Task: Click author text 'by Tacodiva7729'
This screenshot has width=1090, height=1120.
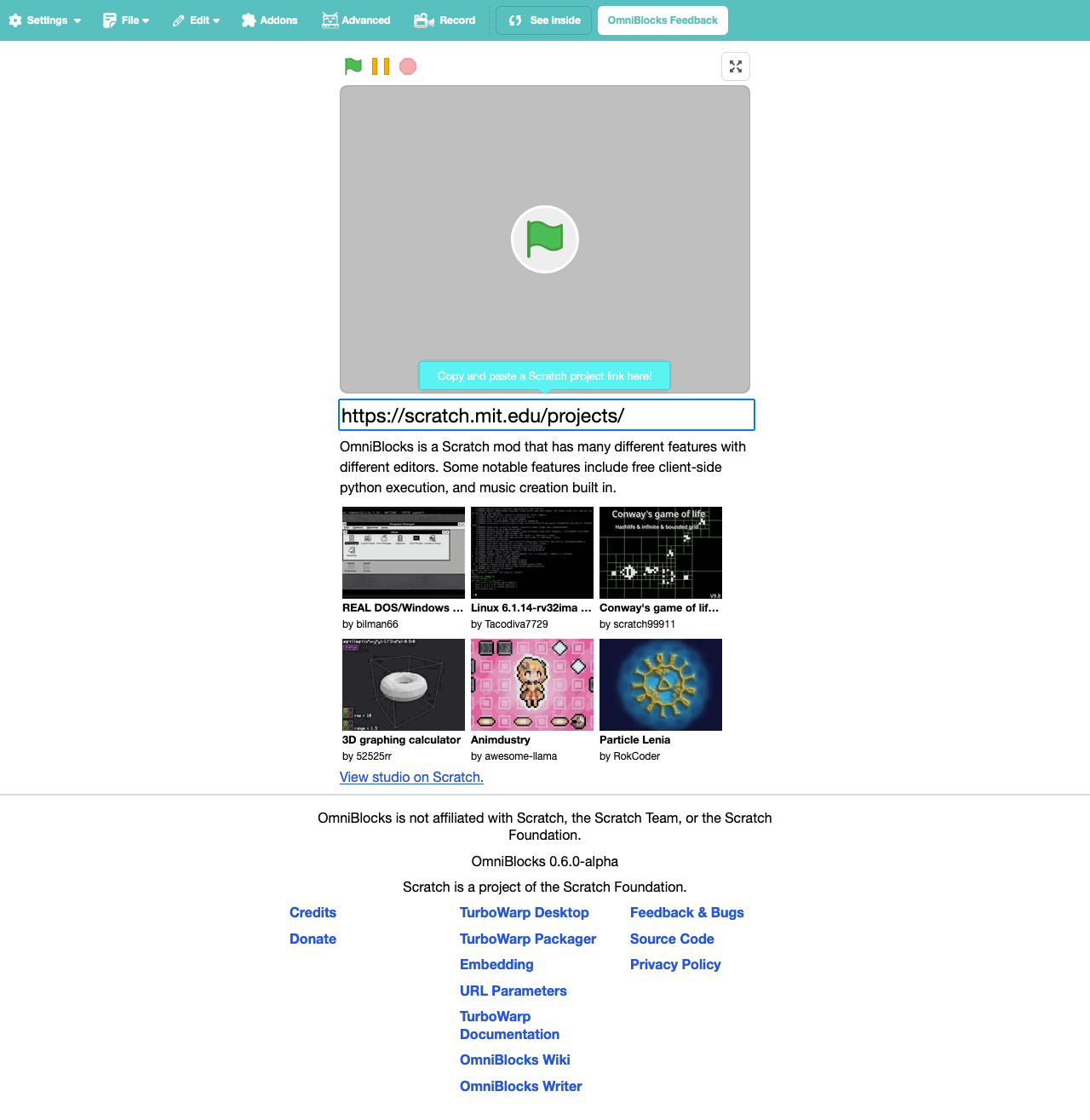Action: tap(509, 624)
